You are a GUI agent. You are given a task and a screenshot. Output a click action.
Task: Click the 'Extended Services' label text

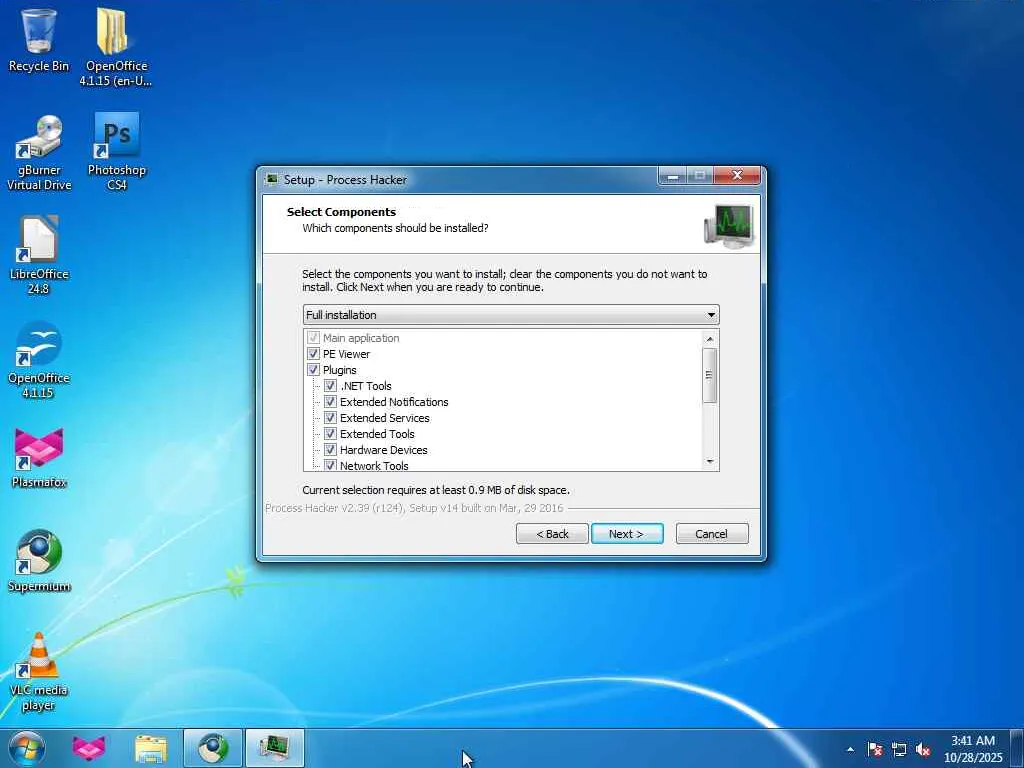click(x=385, y=418)
